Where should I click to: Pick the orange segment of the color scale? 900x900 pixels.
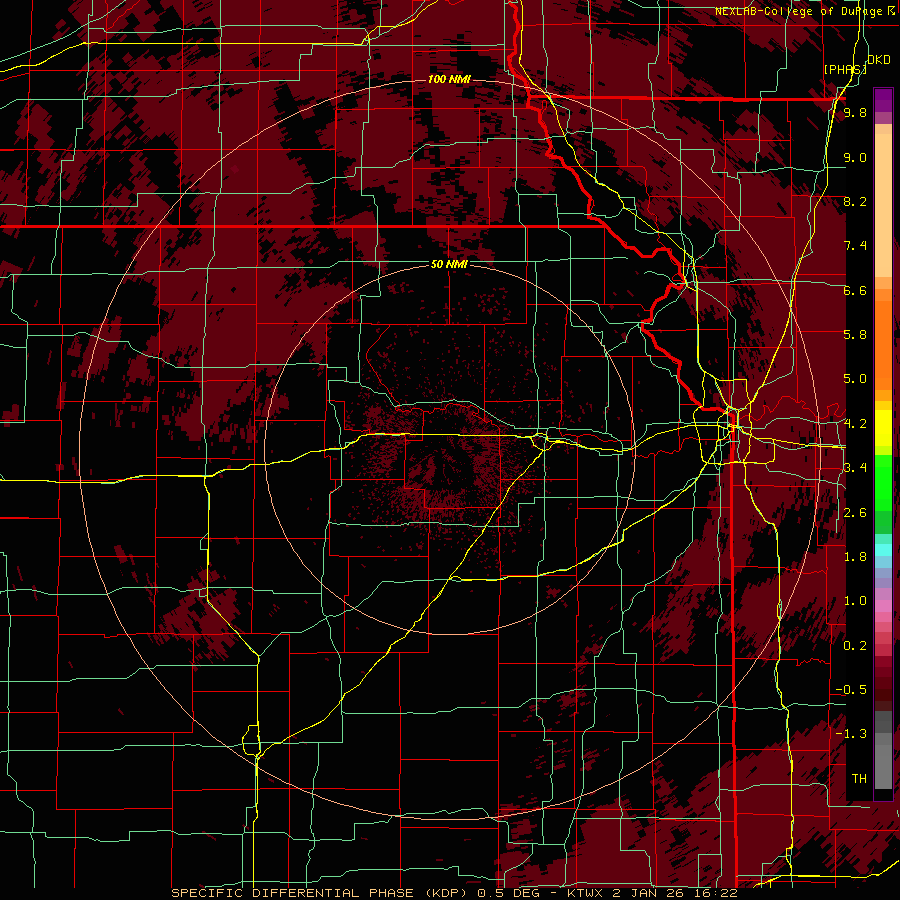pos(883,344)
